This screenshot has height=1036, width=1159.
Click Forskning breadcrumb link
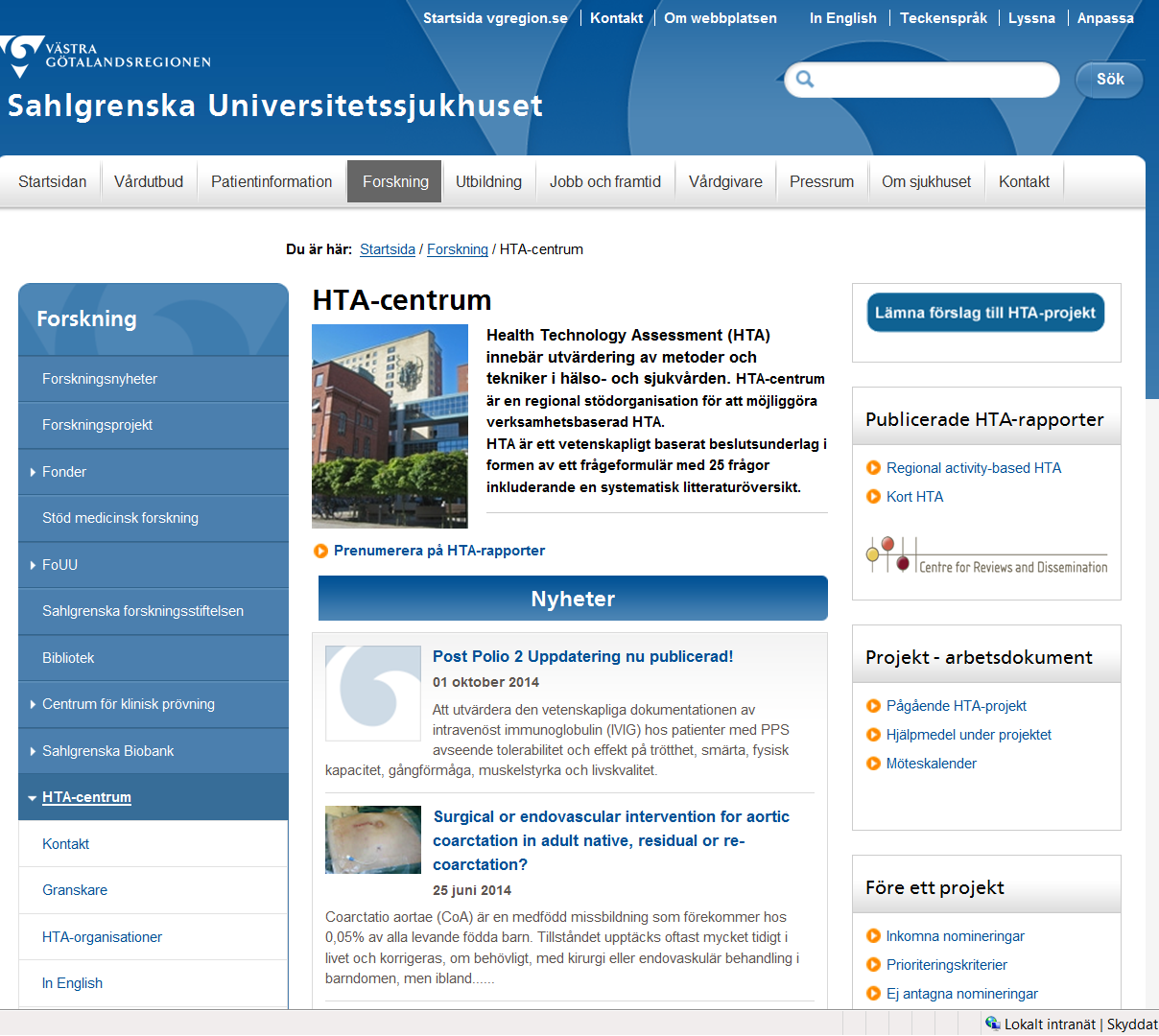[458, 249]
